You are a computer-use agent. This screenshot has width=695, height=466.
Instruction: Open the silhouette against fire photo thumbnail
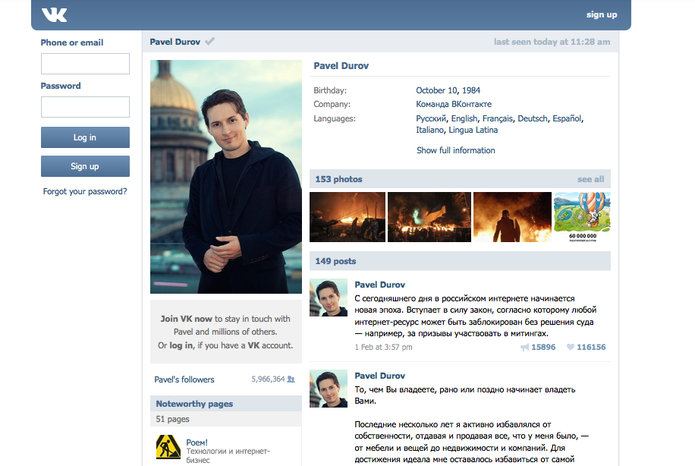(x=512, y=217)
